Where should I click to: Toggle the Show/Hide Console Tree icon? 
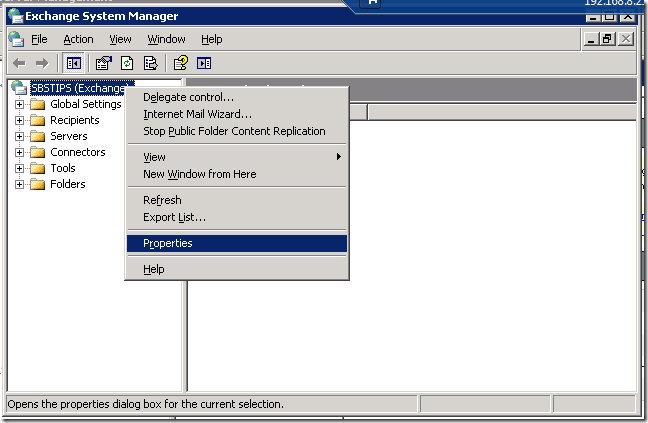73,63
